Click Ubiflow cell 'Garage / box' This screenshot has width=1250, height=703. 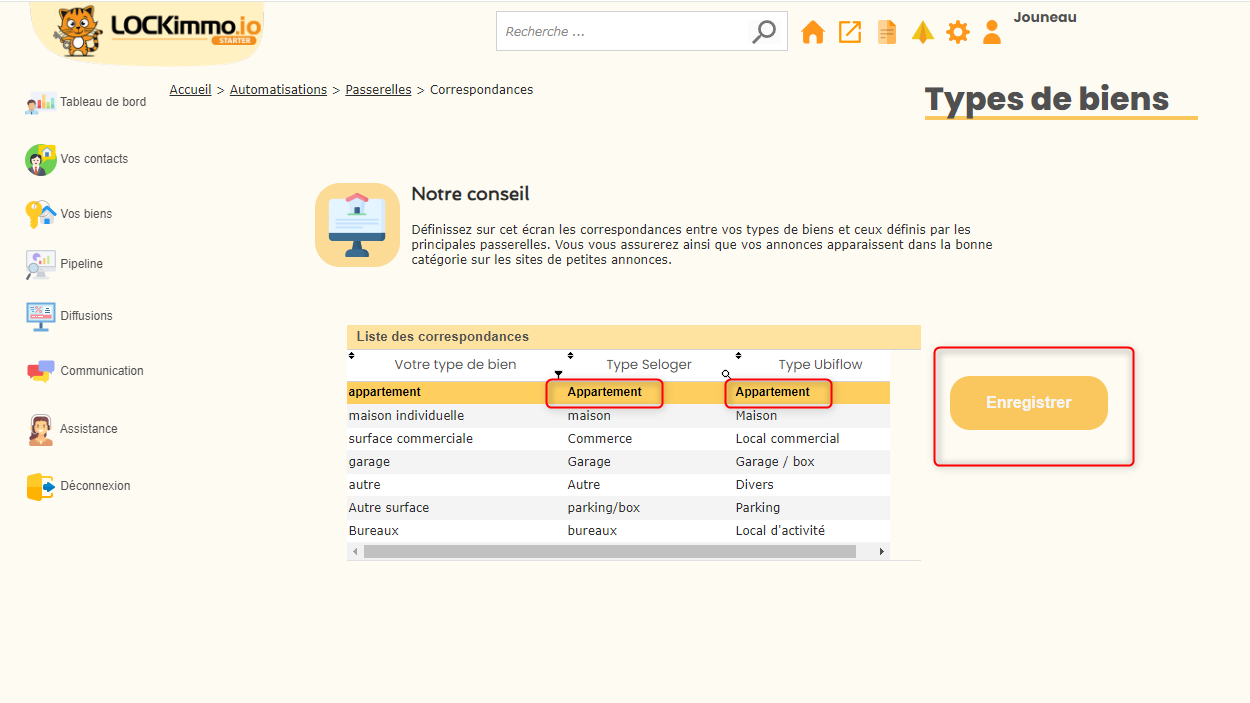point(775,462)
